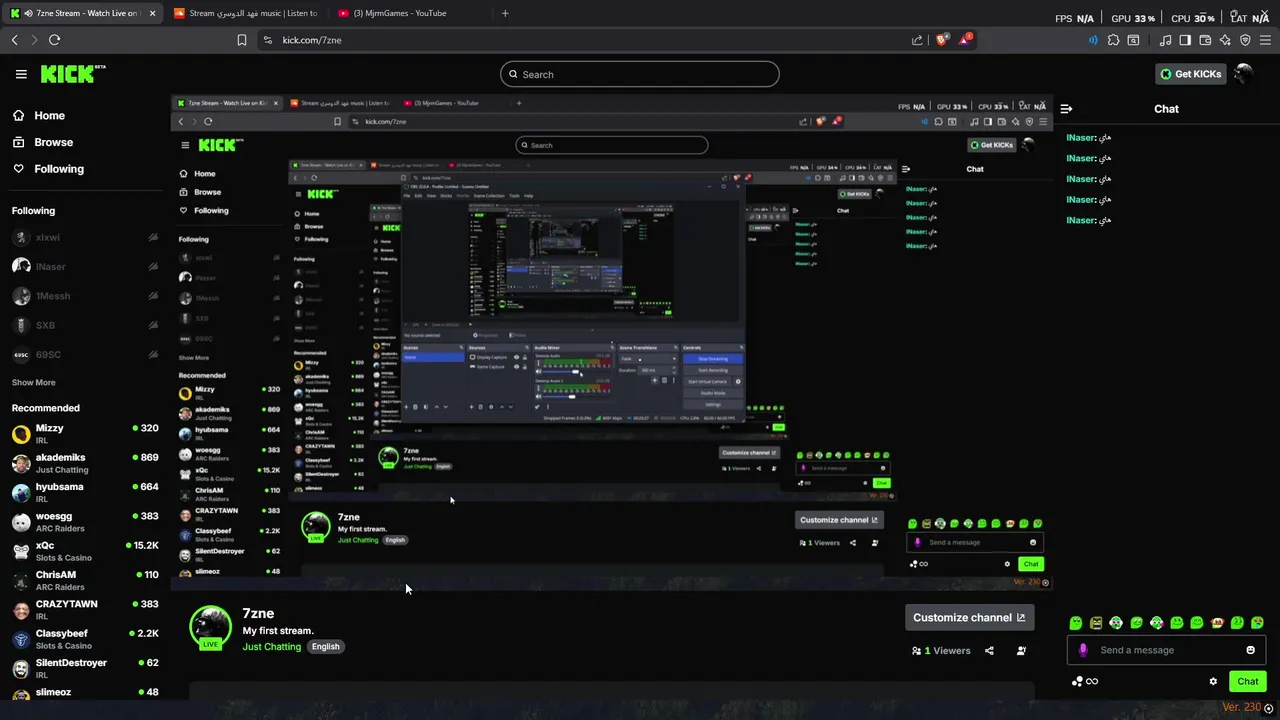The height and width of the screenshot is (720, 1280).
Task: Open followed channel xlxwi
Action: tap(84, 237)
